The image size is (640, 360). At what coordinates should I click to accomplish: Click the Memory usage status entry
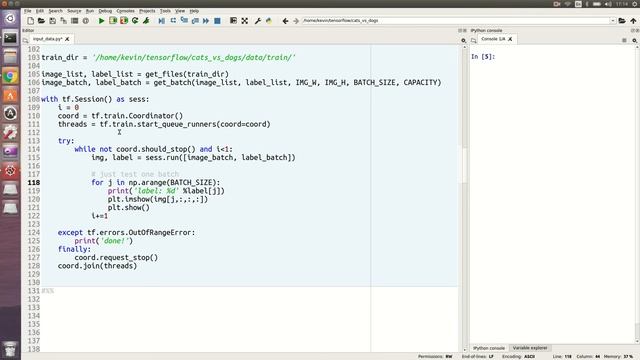point(619,356)
